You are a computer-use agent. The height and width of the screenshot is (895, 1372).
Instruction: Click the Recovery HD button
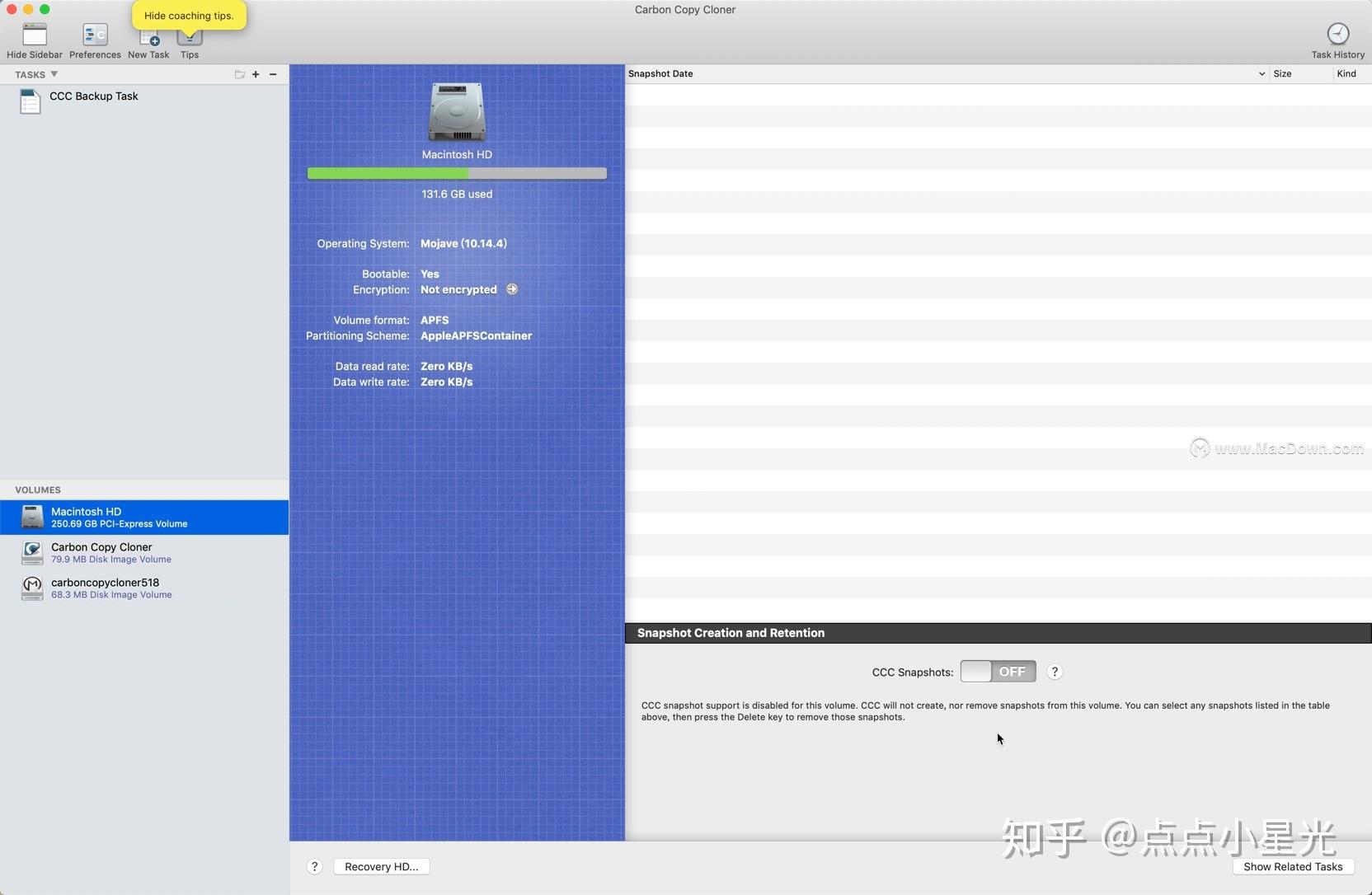tap(381, 866)
